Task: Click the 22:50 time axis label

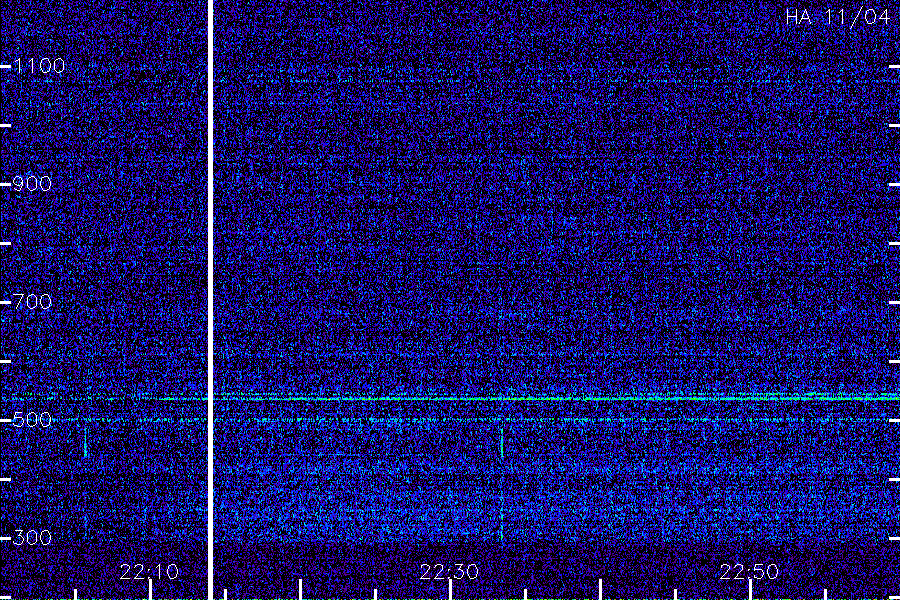Action: (749, 572)
